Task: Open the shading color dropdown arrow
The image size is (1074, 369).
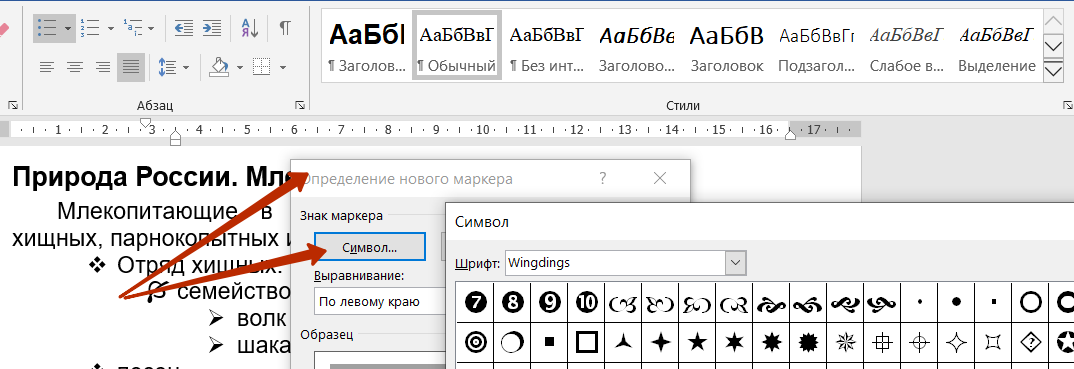Action: tap(240, 67)
